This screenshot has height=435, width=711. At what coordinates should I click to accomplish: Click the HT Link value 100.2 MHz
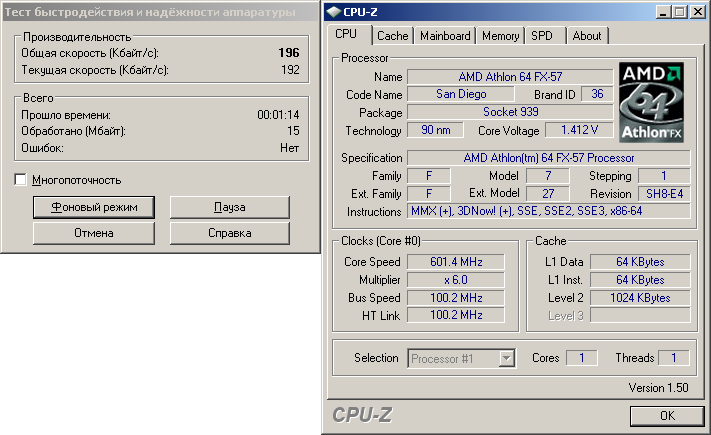pos(456,315)
